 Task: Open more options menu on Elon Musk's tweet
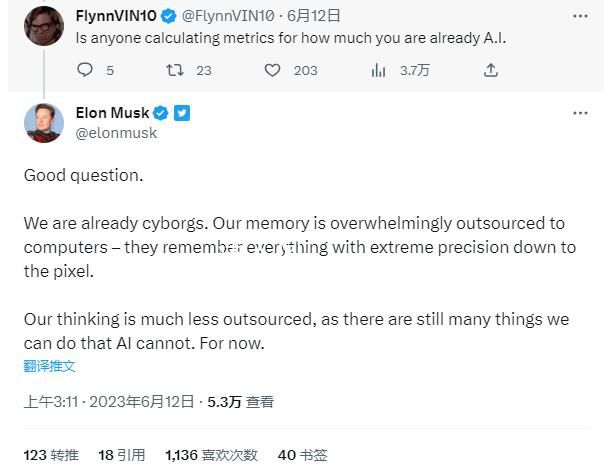pos(580,113)
